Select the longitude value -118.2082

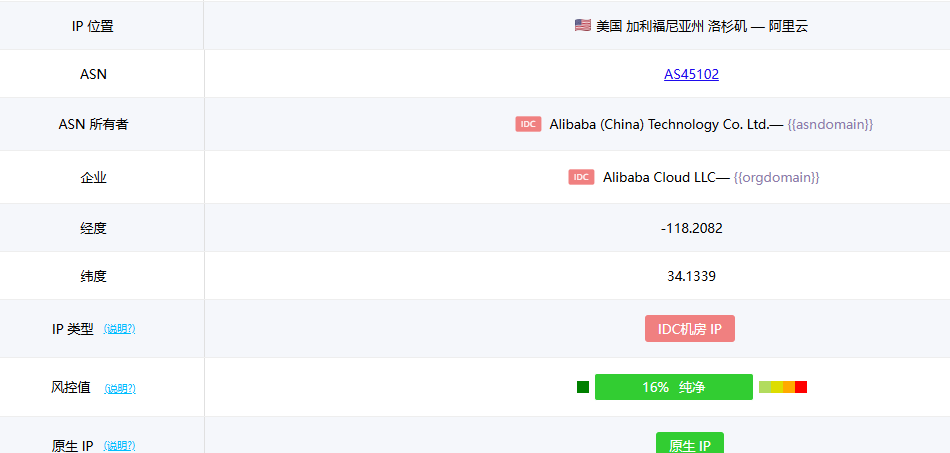click(x=691, y=228)
